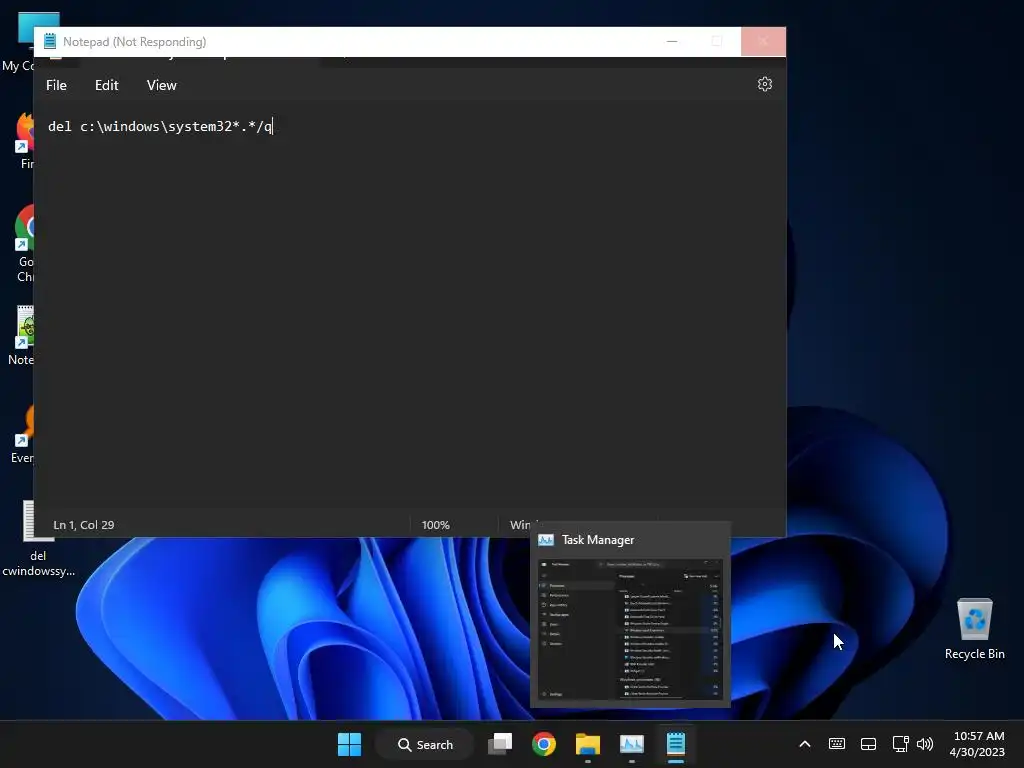Viewport: 1024px width, 768px height.
Task: Open touch keyboard tray icon
Action: pyautogui.click(x=837, y=744)
